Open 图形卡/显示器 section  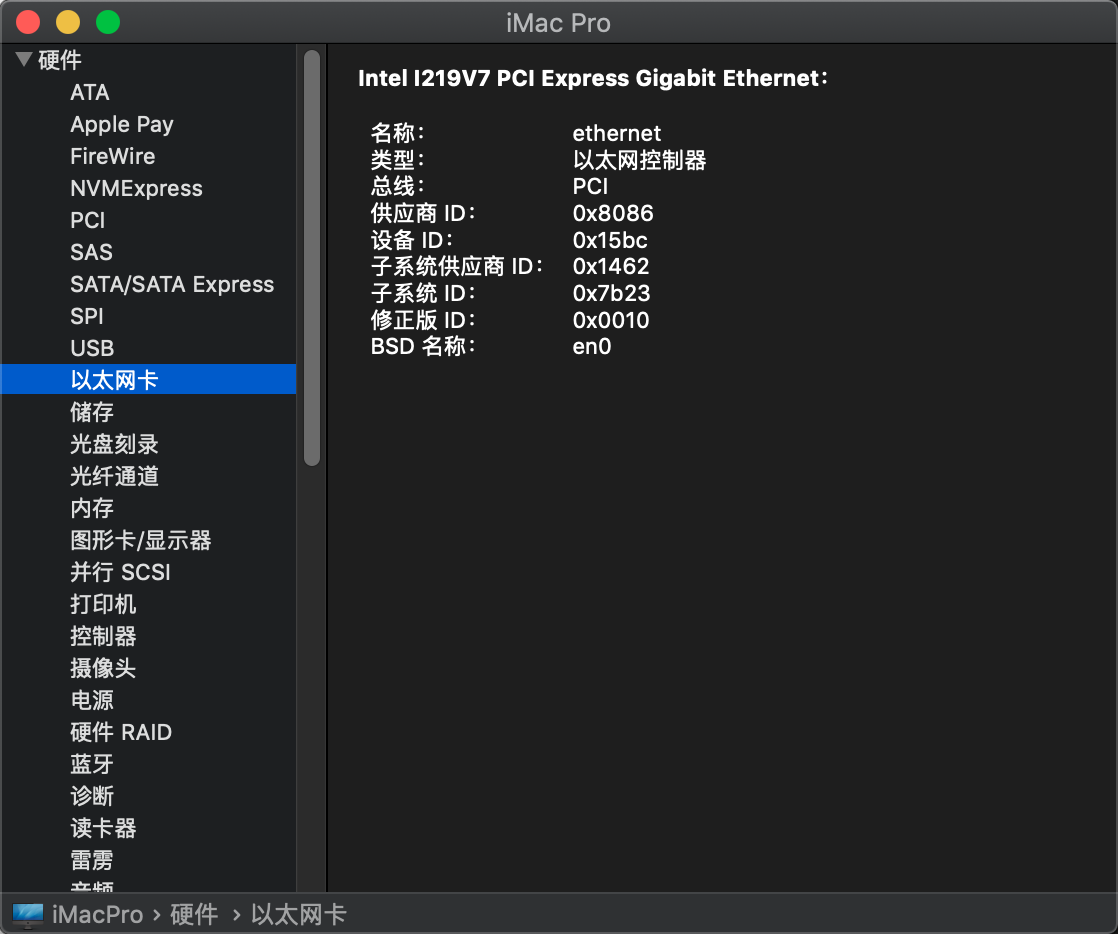tap(140, 540)
